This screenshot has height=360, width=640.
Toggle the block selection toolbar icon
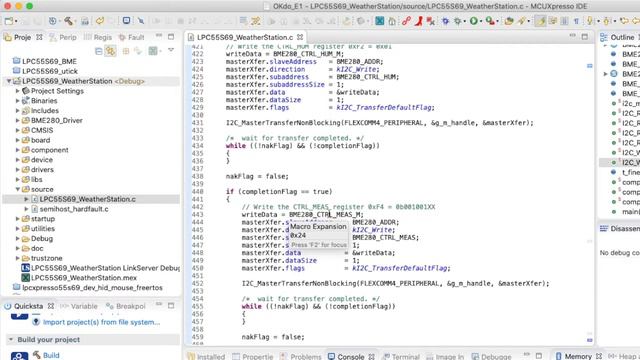[x=564, y=21]
